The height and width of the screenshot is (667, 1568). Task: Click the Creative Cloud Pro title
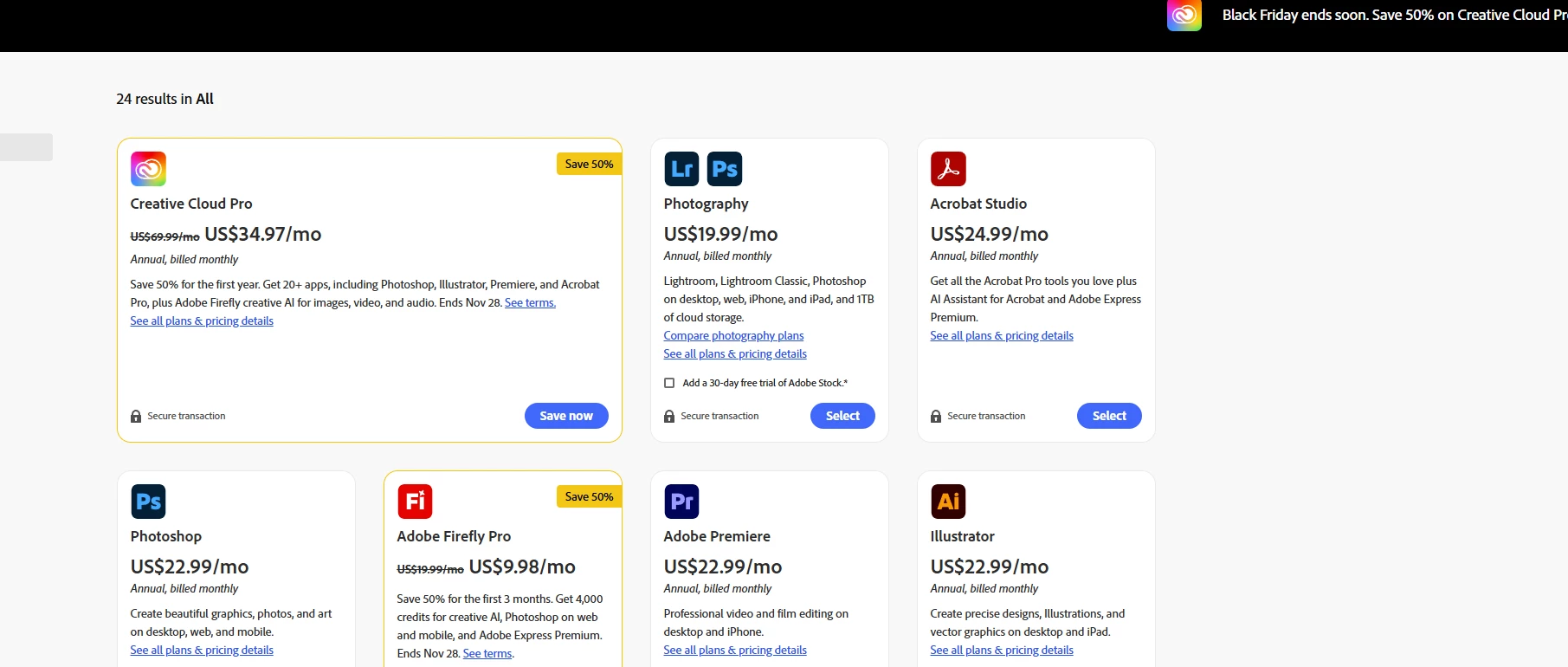[x=191, y=204]
